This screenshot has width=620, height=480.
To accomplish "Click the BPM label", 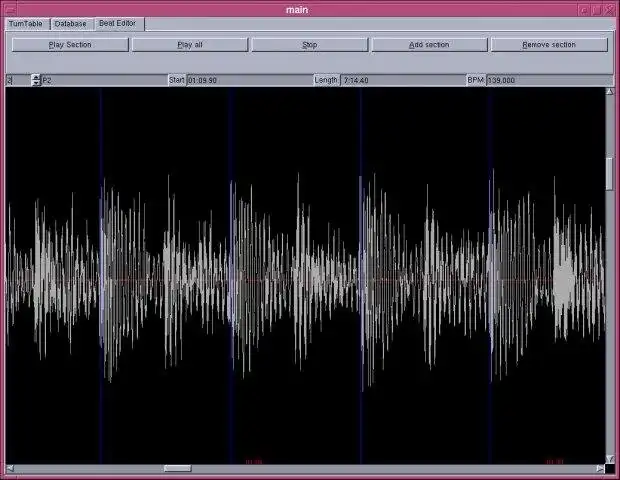I will pos(476,80).
